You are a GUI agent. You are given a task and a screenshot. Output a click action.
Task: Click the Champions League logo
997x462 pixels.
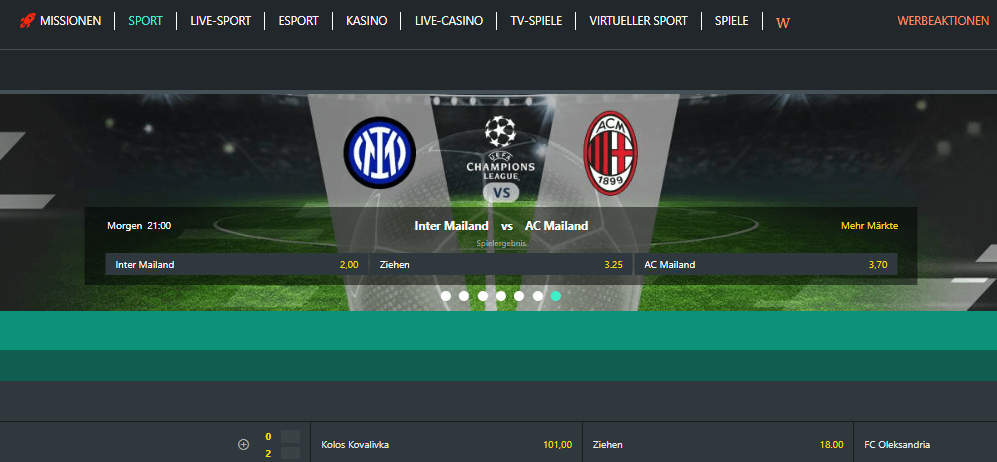500,148
